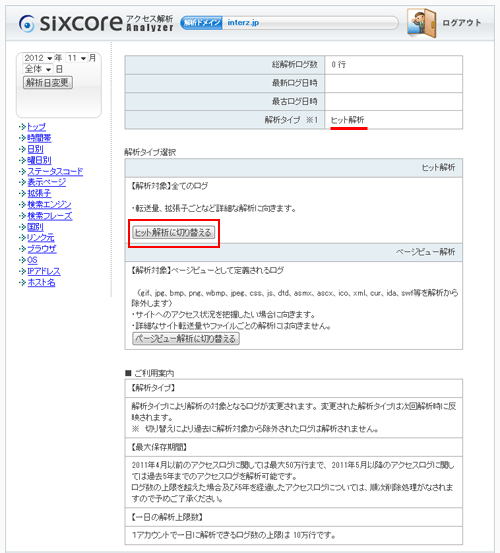Open the ステータスコード menu link
The image size is (500, 553).
[55, 171]
